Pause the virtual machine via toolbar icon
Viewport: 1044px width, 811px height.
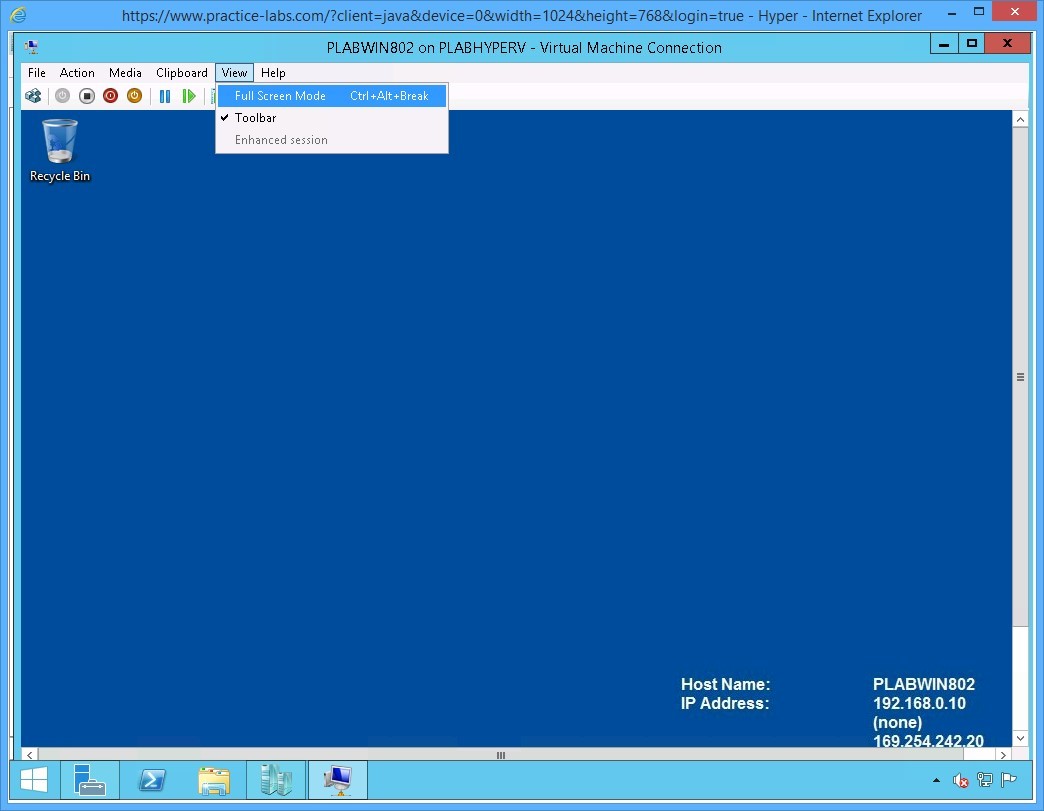tap(165, 95)
